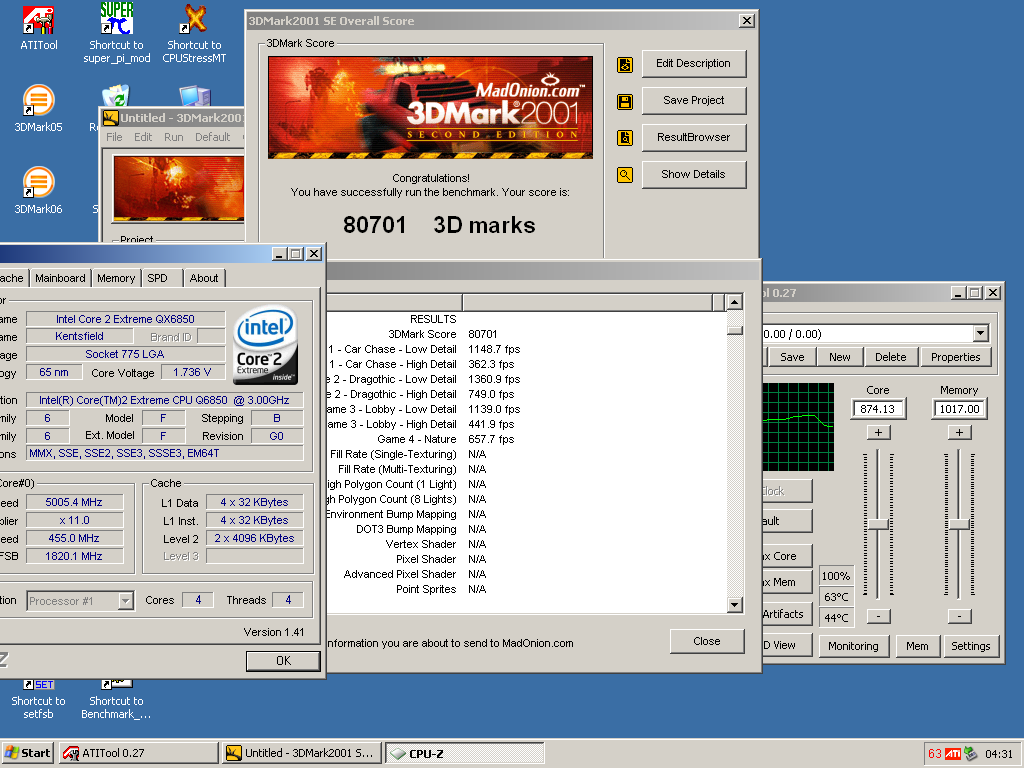Switch to ATITool 0.27 taskbar item
Screen dimensions: 1024x768
pyautogui.click(x=138, y=753)
